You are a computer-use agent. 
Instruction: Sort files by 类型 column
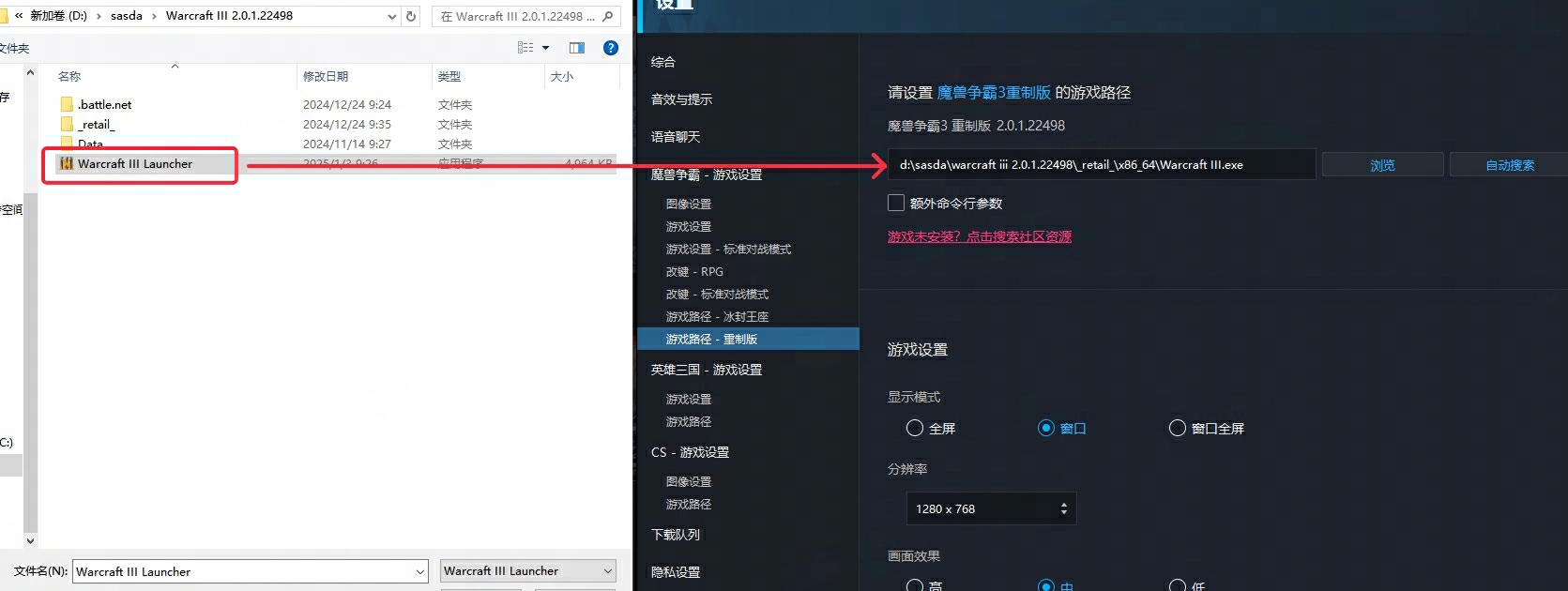click(449, 76)
